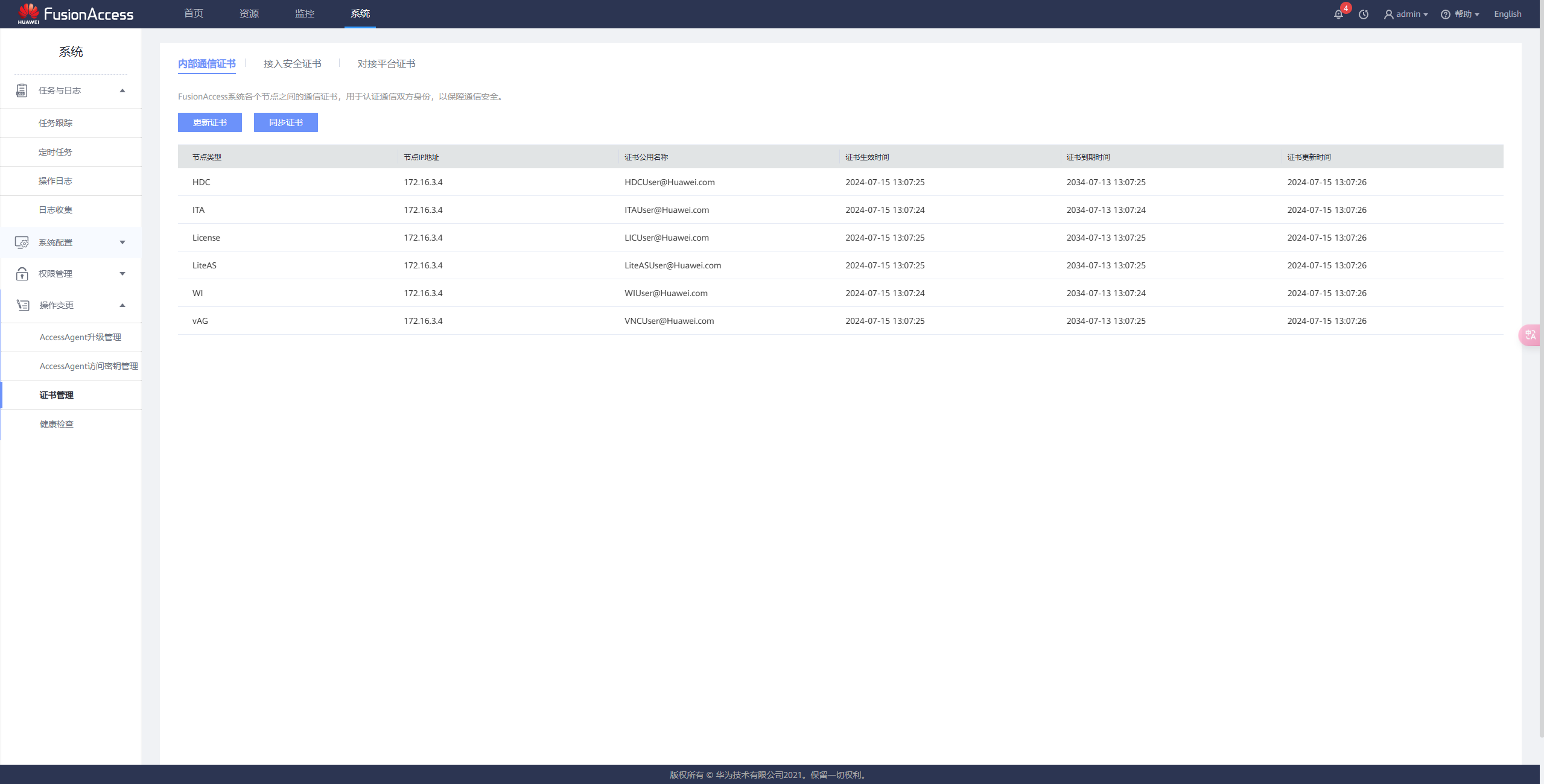
Task: Click the 权限管理 lock icon
Action: 22,274
